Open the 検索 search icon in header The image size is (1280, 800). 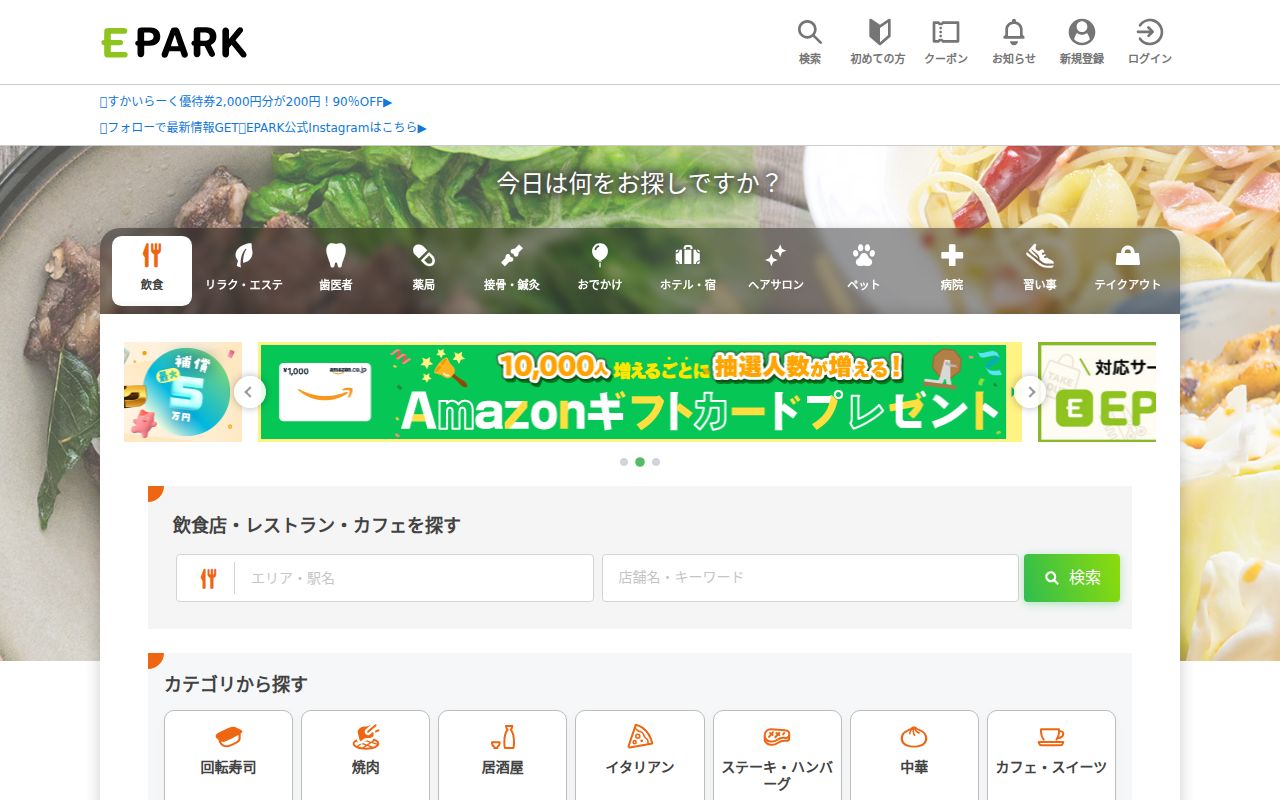click(x=810, y=42)
